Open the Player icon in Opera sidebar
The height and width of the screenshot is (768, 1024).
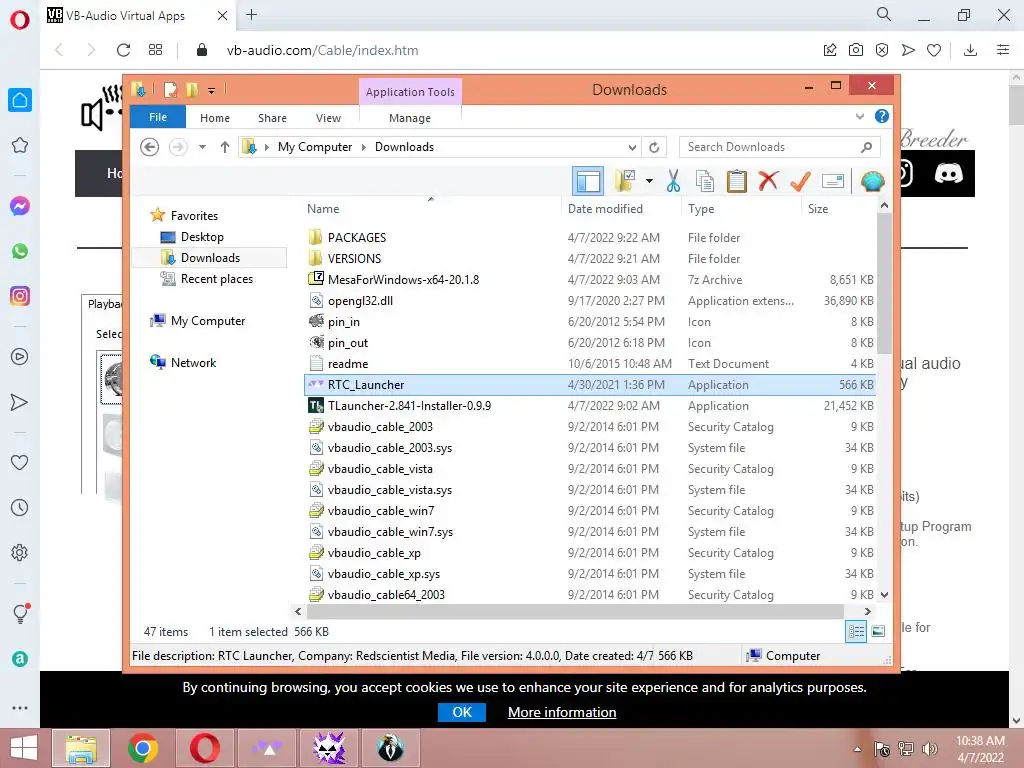[x=20, y=357]
